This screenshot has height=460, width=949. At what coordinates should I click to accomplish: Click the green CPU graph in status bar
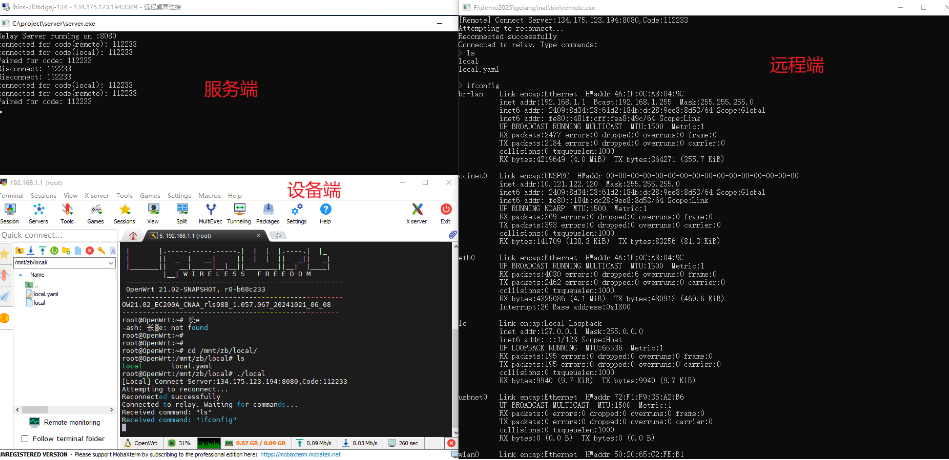(209, 443)
